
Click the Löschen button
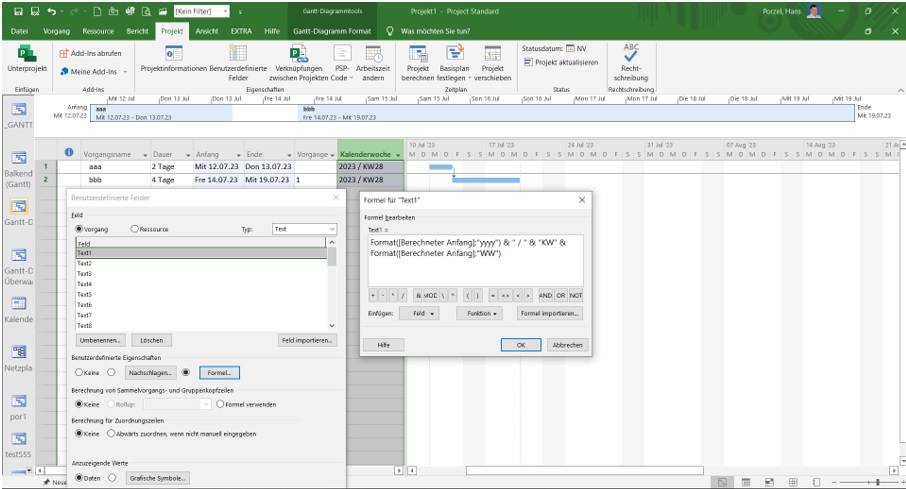151,340
